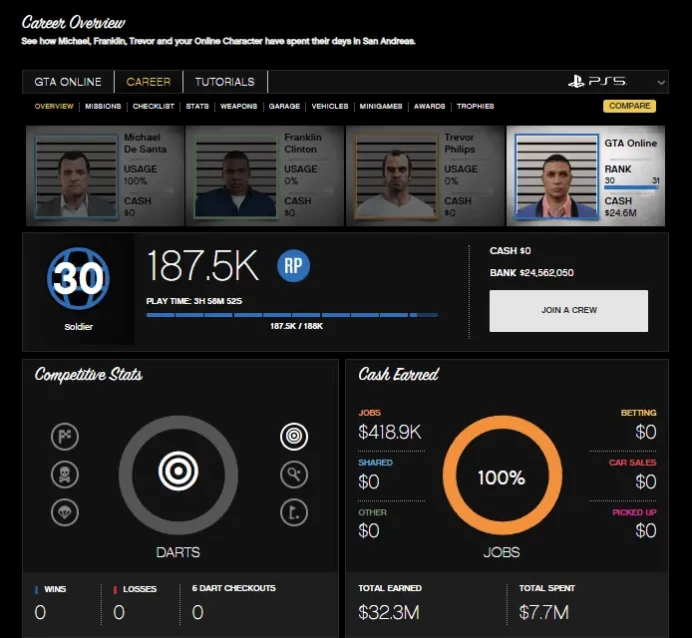Open the STATS sub-tab
692x638 pixels.
click(197, 106)
